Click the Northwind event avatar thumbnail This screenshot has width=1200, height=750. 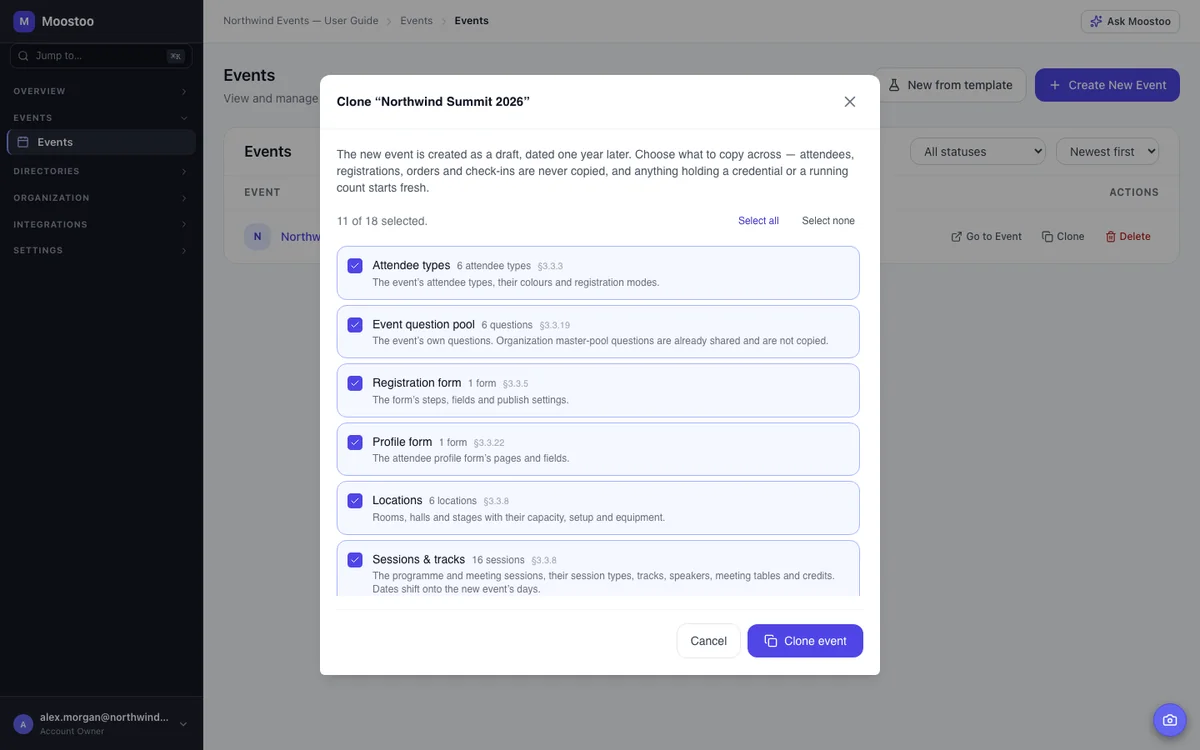257,237
